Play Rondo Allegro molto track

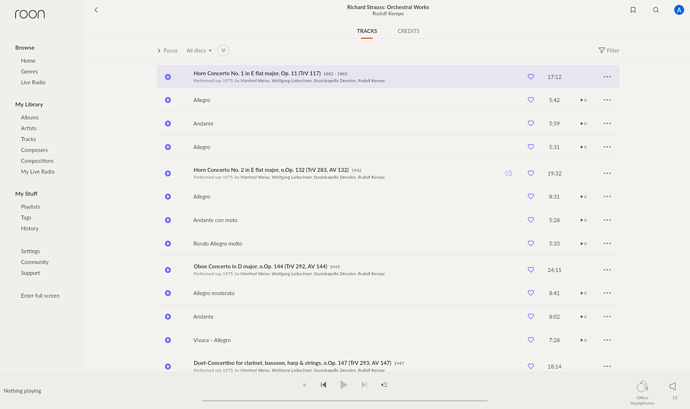168,243
